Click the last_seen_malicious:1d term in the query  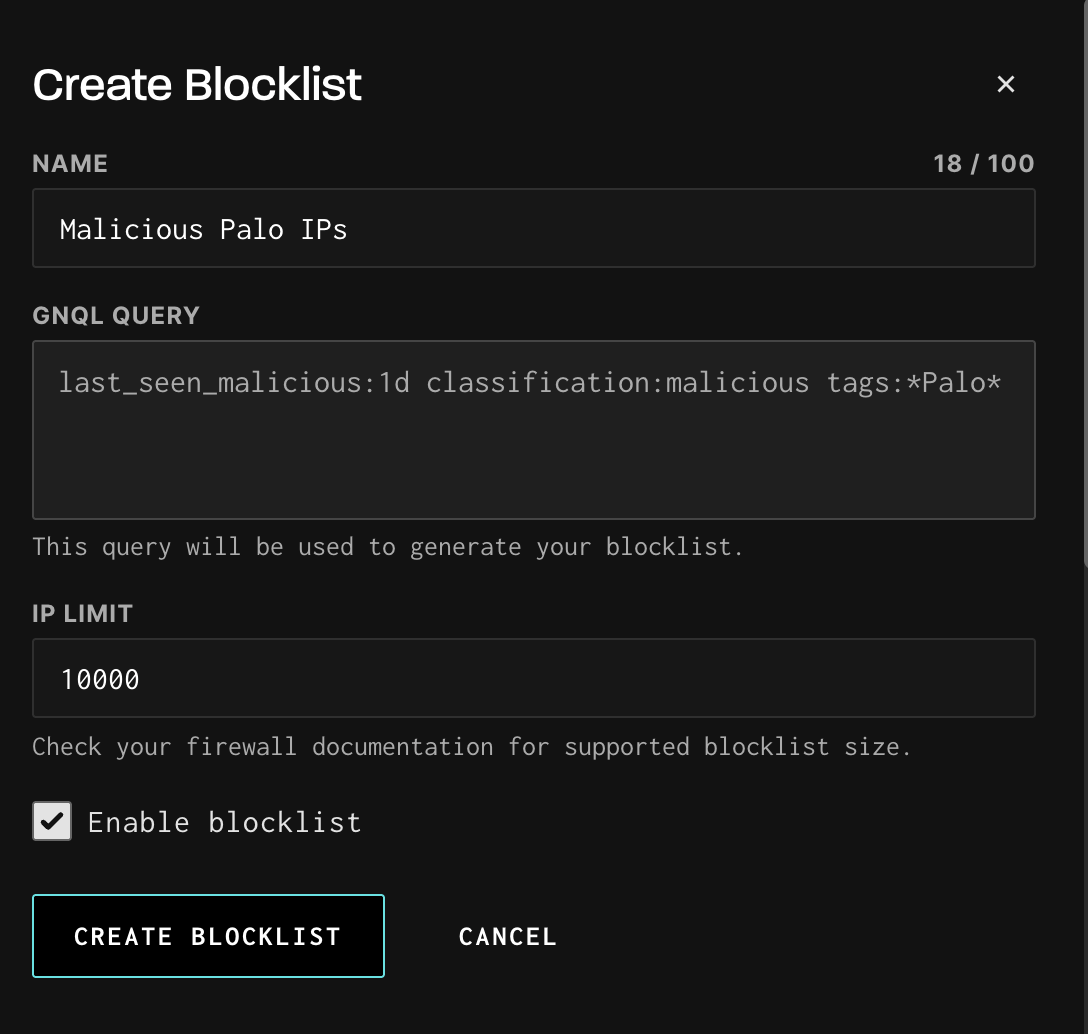coord(234,383)
